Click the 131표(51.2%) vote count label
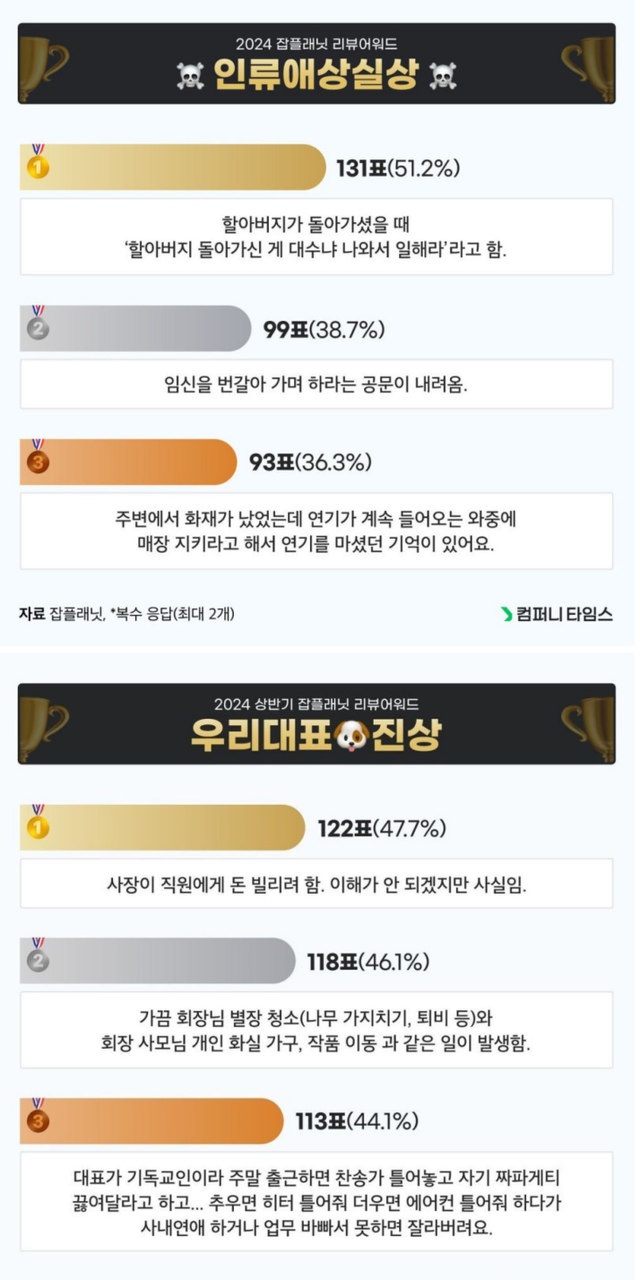Viewport: 640px width, 1280px height. pyautogui.click(x=397, y=168)
